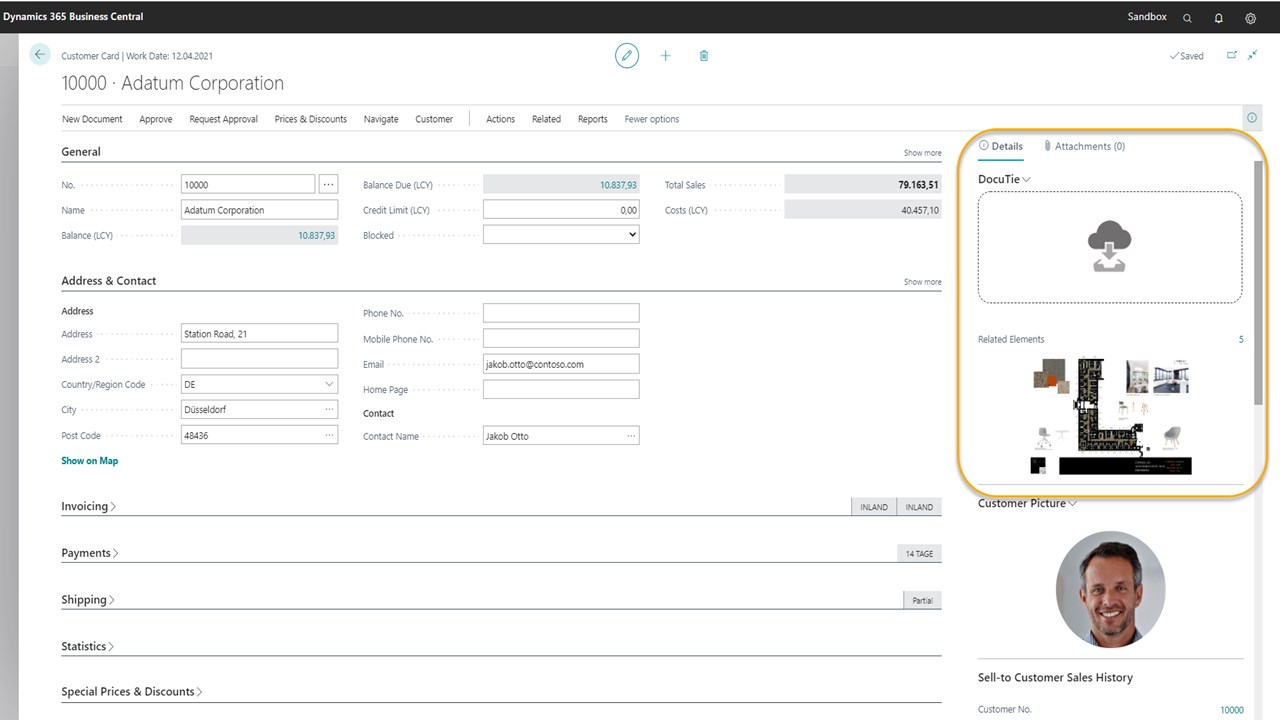Open the Balance Due (LCY) value

tap(618, 185)
